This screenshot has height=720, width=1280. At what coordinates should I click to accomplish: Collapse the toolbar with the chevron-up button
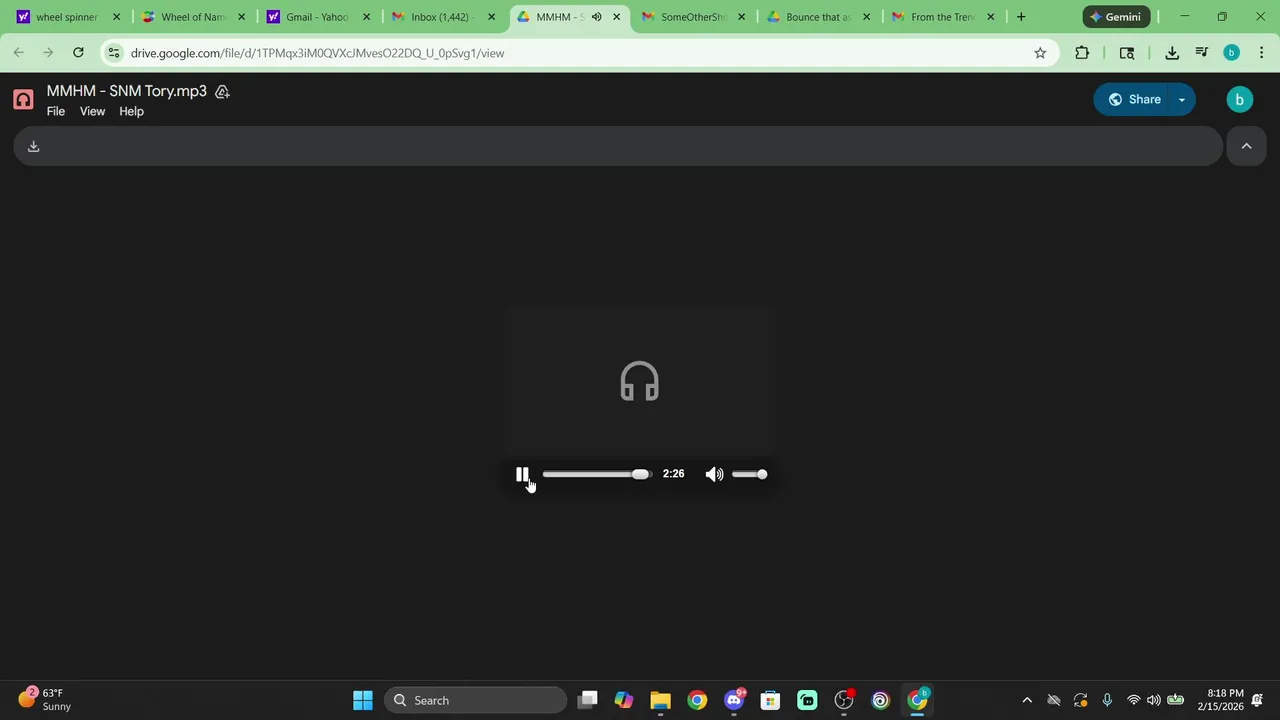pyautogui.click(x=1246, y=146)
